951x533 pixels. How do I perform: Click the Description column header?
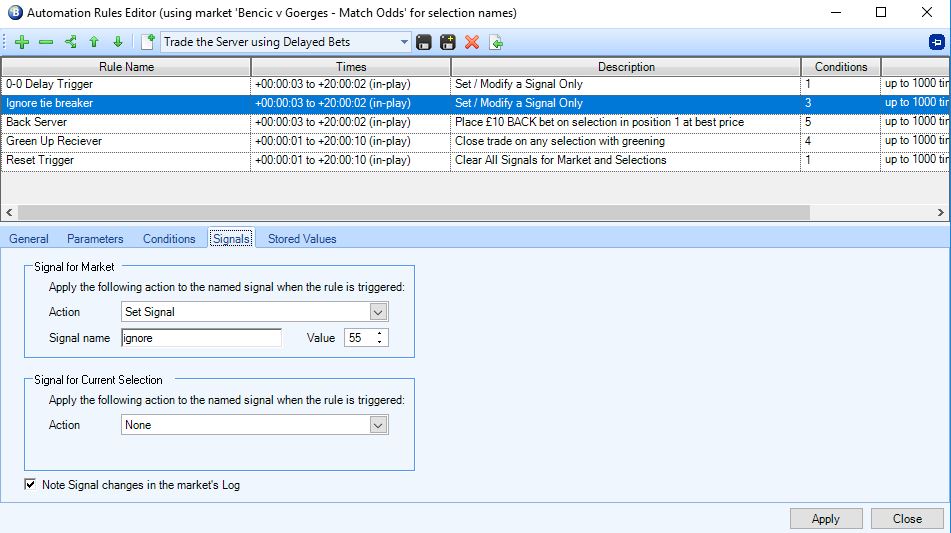(626, 67)
